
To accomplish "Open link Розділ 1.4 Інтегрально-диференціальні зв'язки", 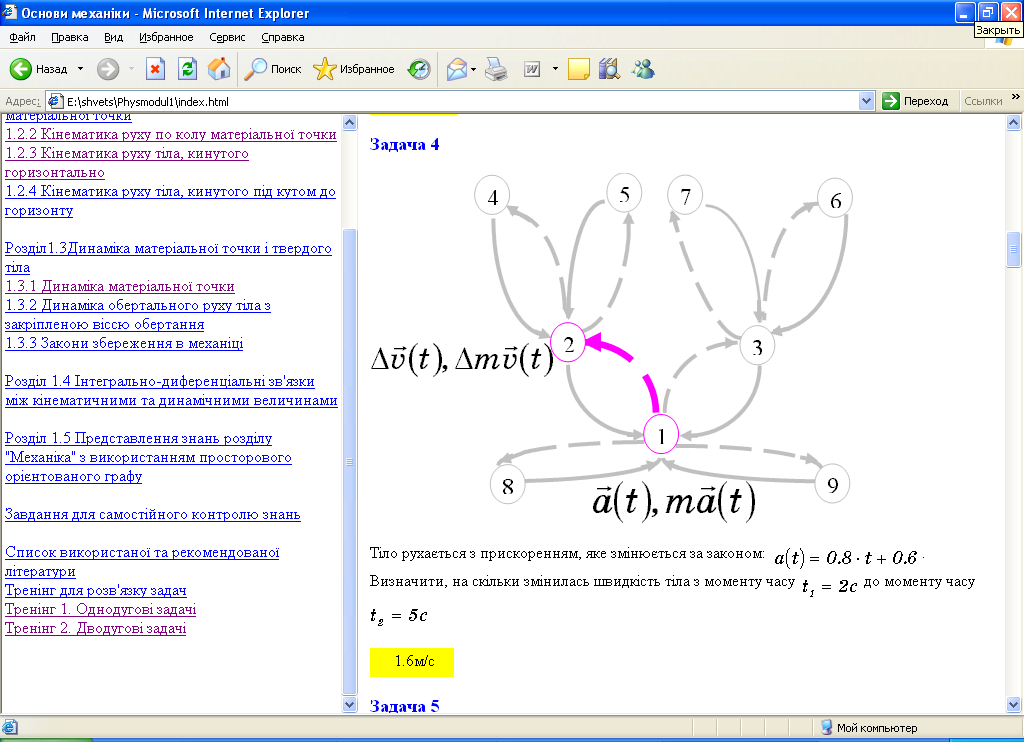I will click(x=171, y=391).
